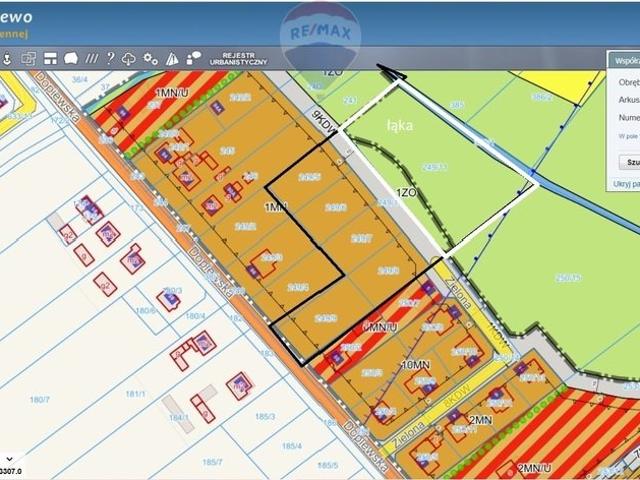Viewport: 640px width, 480px height.
Task: Click the 1ZO label beside the white outline
Action: click(x=406, y=193)
